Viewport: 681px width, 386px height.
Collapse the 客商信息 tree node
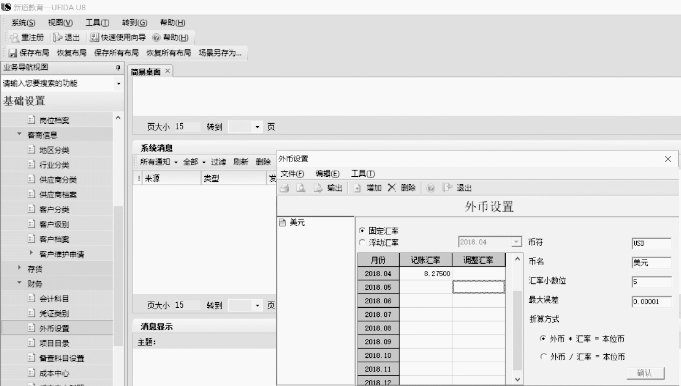point(19,135)
